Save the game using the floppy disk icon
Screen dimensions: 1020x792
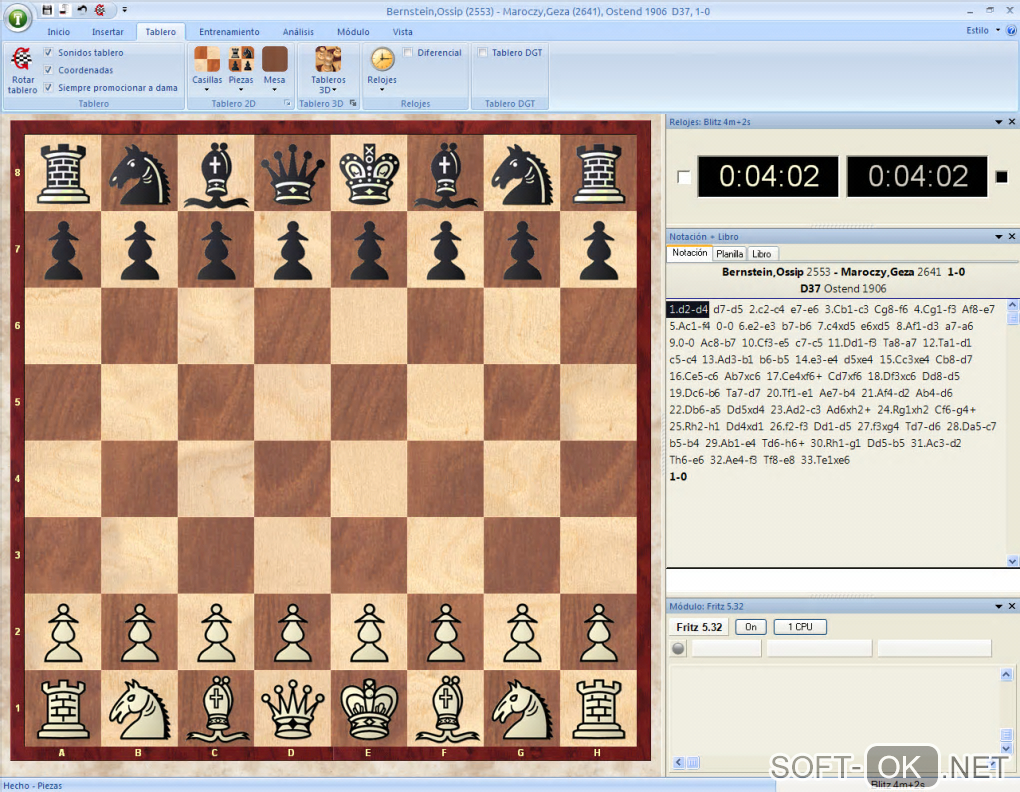pos(46,10)
